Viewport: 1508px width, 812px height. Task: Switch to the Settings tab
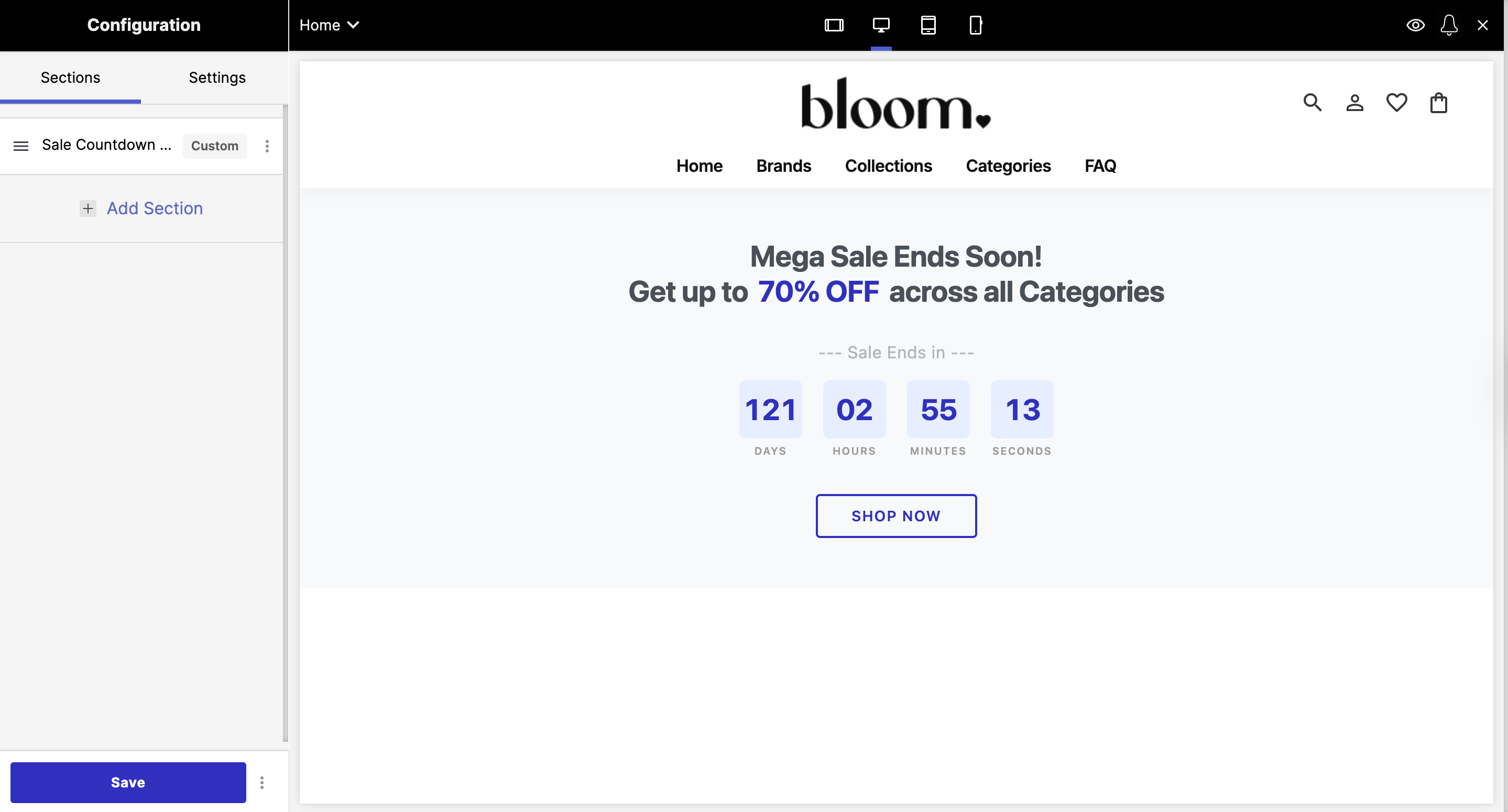coord(216,78)
